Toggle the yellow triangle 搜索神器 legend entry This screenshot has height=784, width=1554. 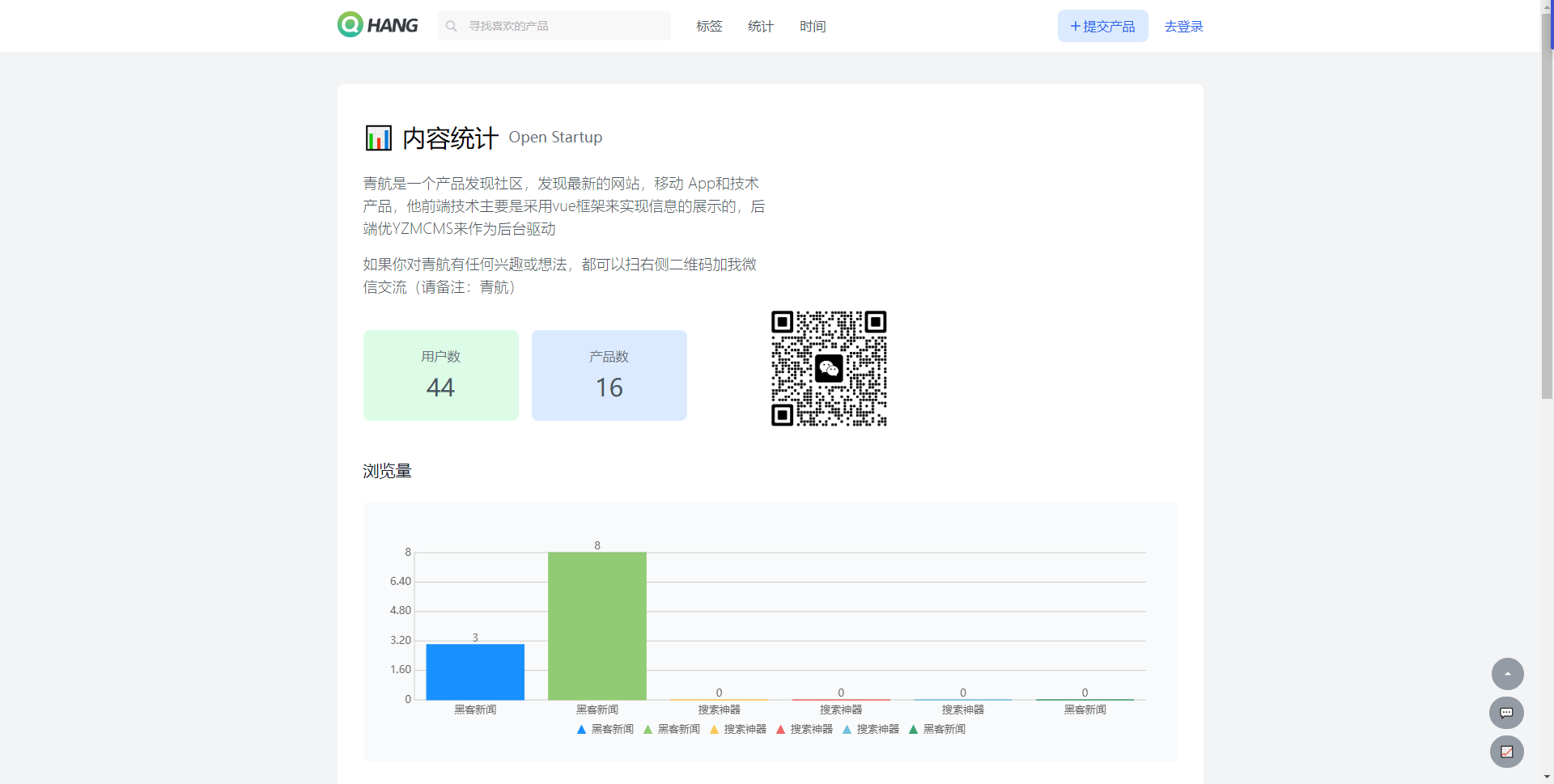point(737,729)
